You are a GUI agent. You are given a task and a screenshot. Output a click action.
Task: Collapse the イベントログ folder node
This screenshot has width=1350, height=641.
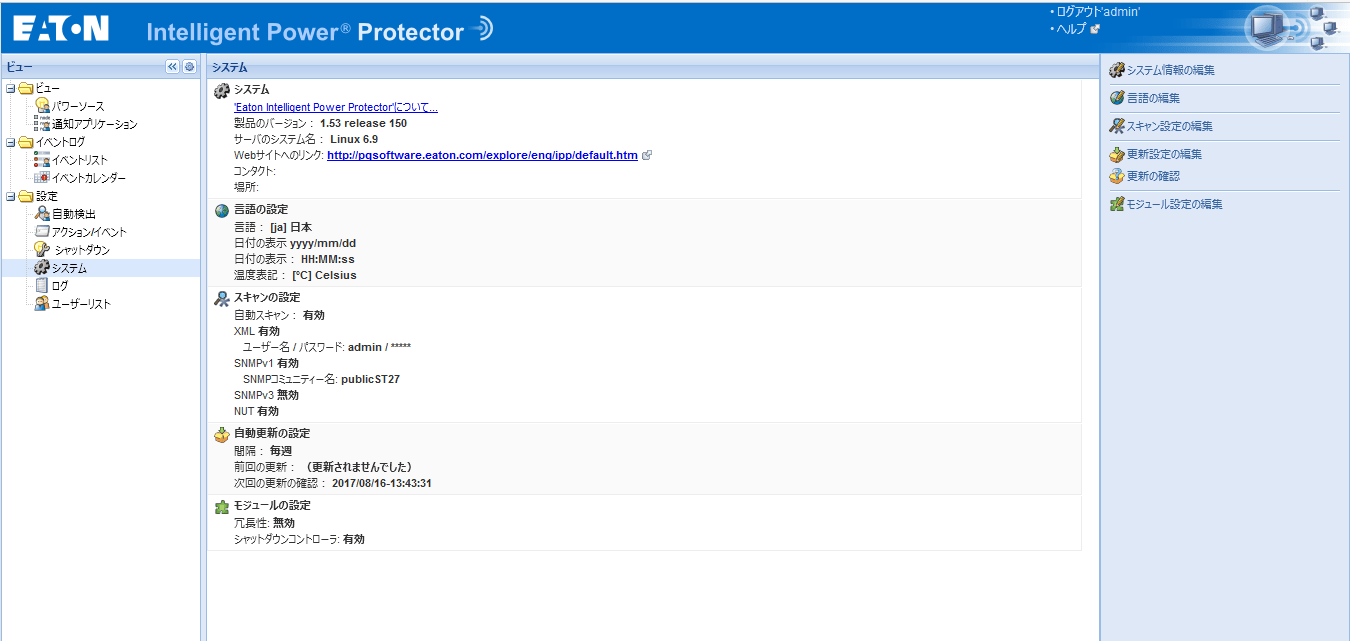pyautogui.click(x=10, y=141)
